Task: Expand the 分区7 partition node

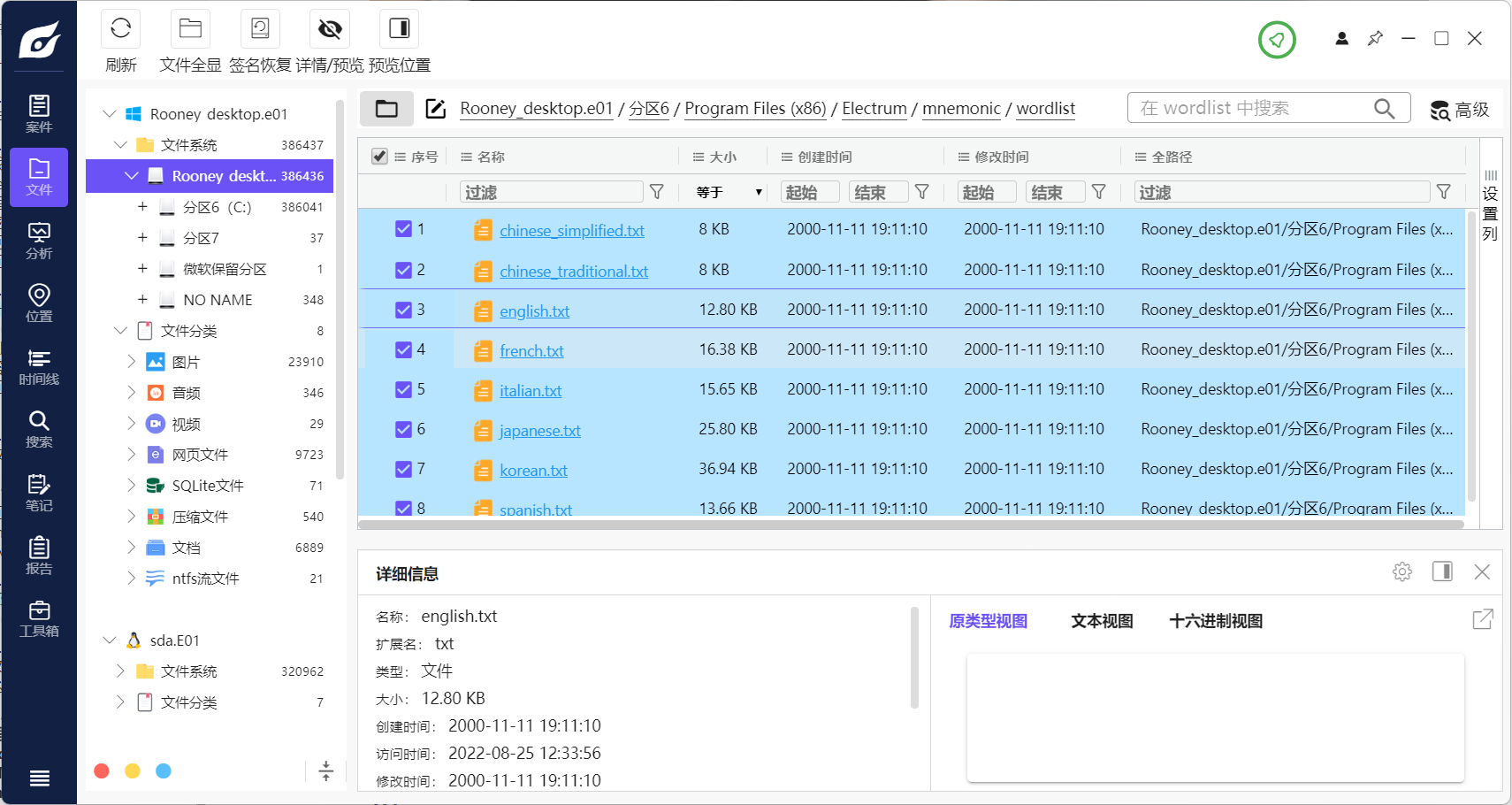Action: [x=142, y=238]
